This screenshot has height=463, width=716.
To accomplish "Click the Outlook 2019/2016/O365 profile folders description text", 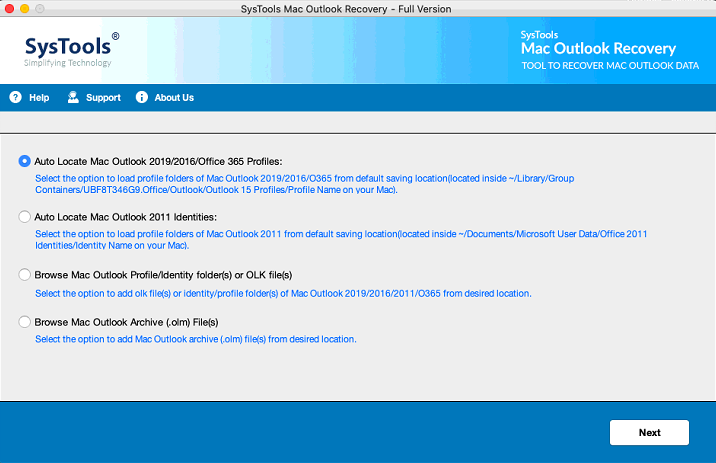I will click(x=305, y=184).
